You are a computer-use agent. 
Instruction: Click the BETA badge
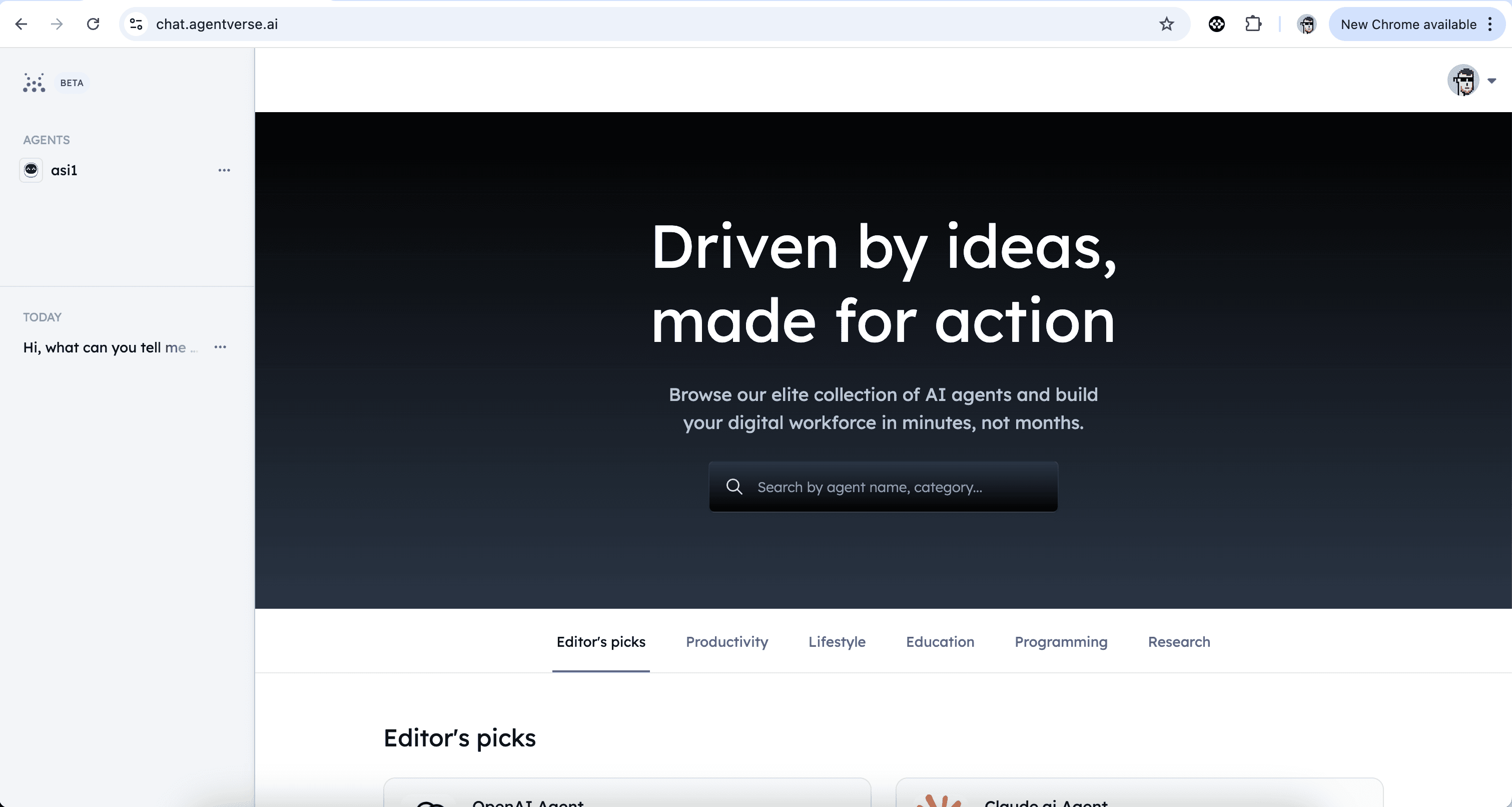click(72, 83)
